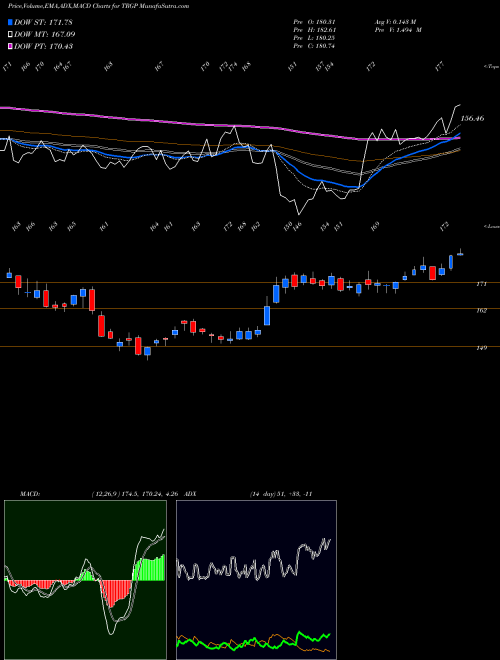Click the 174 top label above EMA chart
The height and width of the screenshot is (660, 500).
[233, 67]
